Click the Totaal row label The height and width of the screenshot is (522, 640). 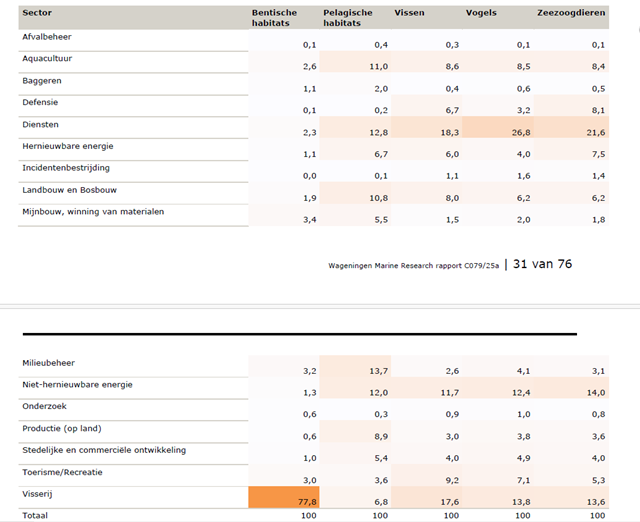[x=35, y=515]
